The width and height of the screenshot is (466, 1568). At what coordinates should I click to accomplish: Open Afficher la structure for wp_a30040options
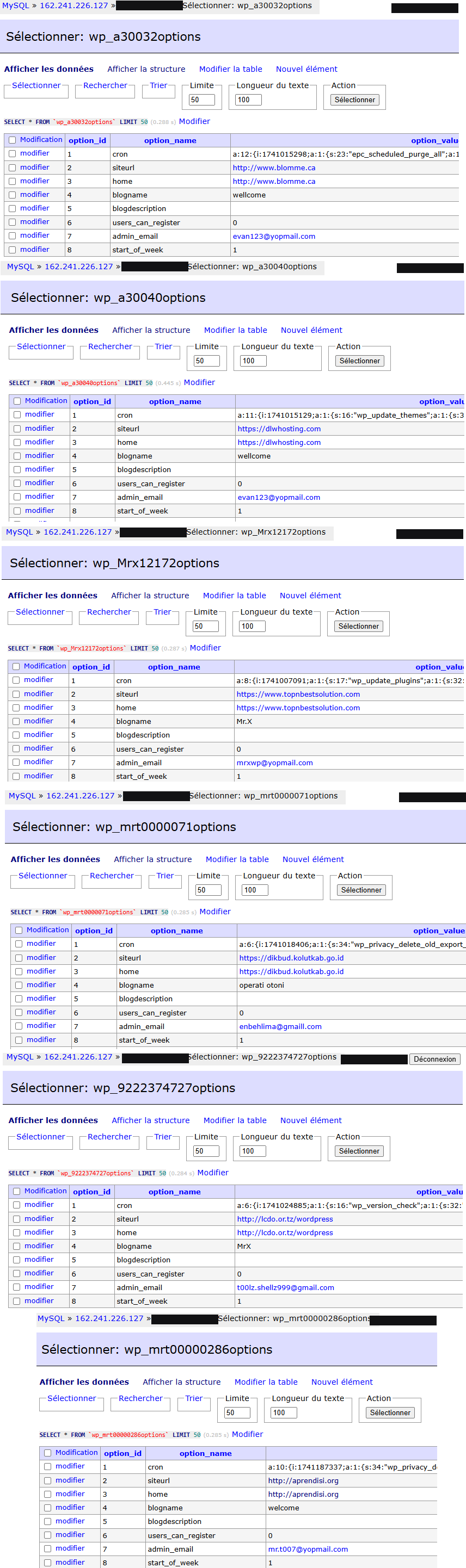pyautogui.click(x=151, y=330)
